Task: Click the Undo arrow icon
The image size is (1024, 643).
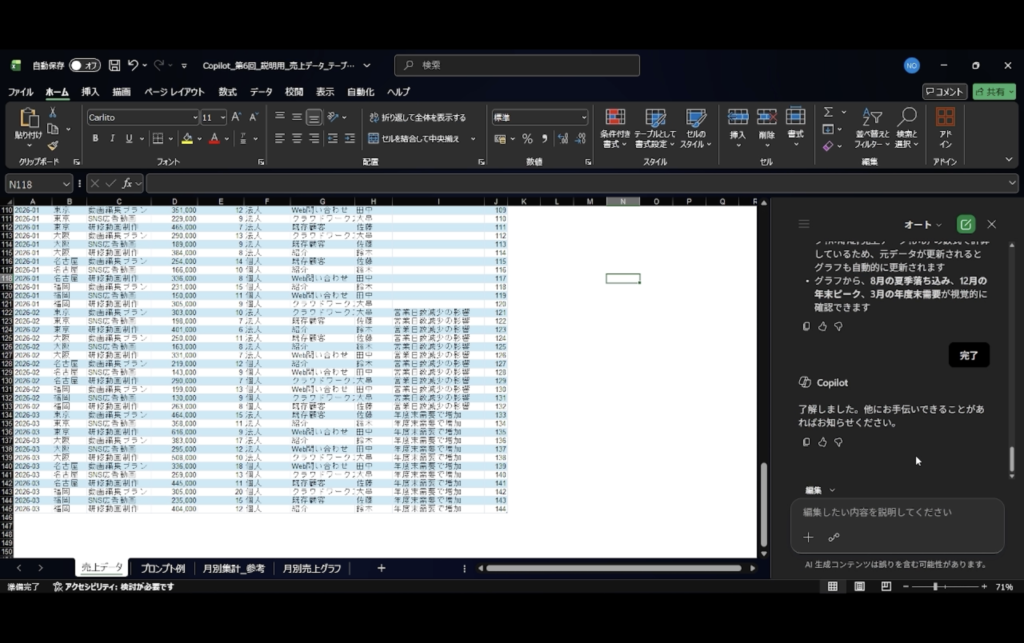Action: coord(133,65)
